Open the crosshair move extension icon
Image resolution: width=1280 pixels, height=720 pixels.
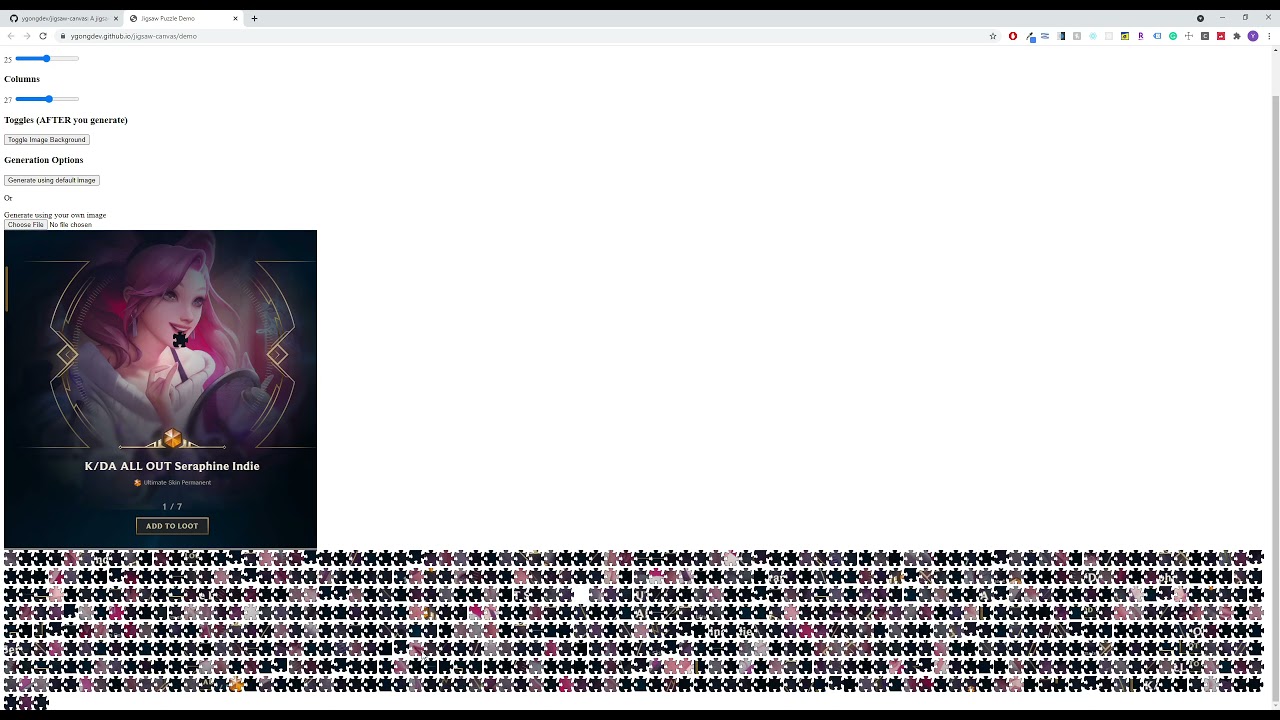click(x=1189, y=36)
